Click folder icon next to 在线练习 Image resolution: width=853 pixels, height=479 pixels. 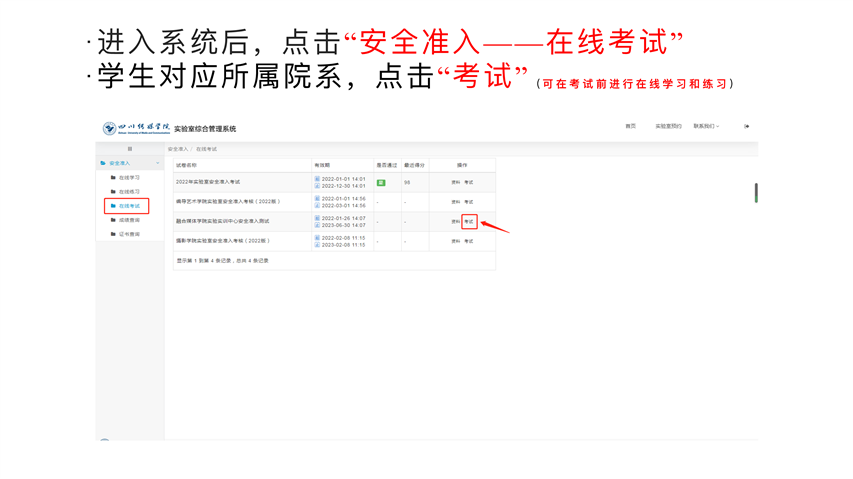(x=113, y=192)
